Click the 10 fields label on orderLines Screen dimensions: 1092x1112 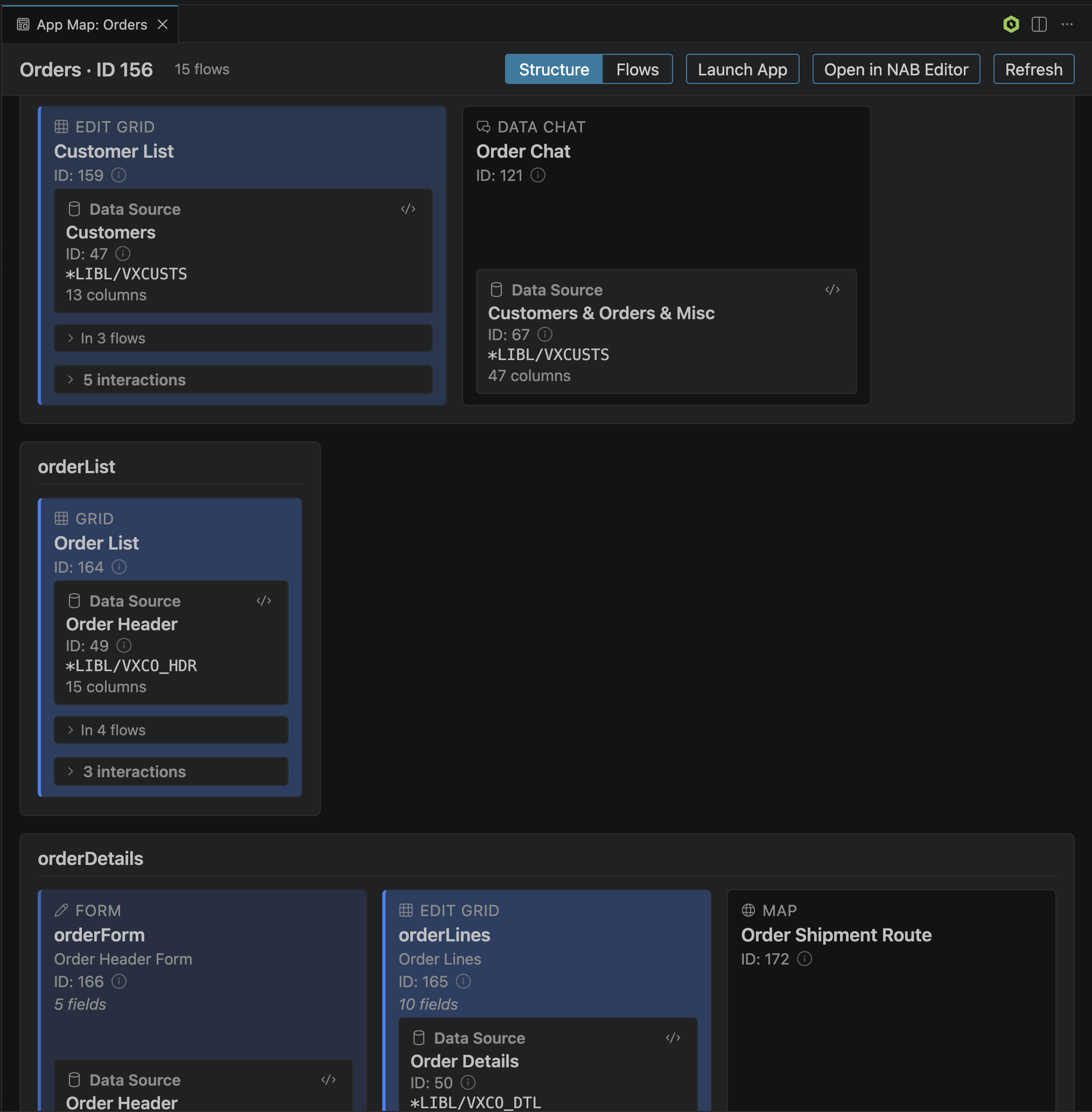[429, 1004]
